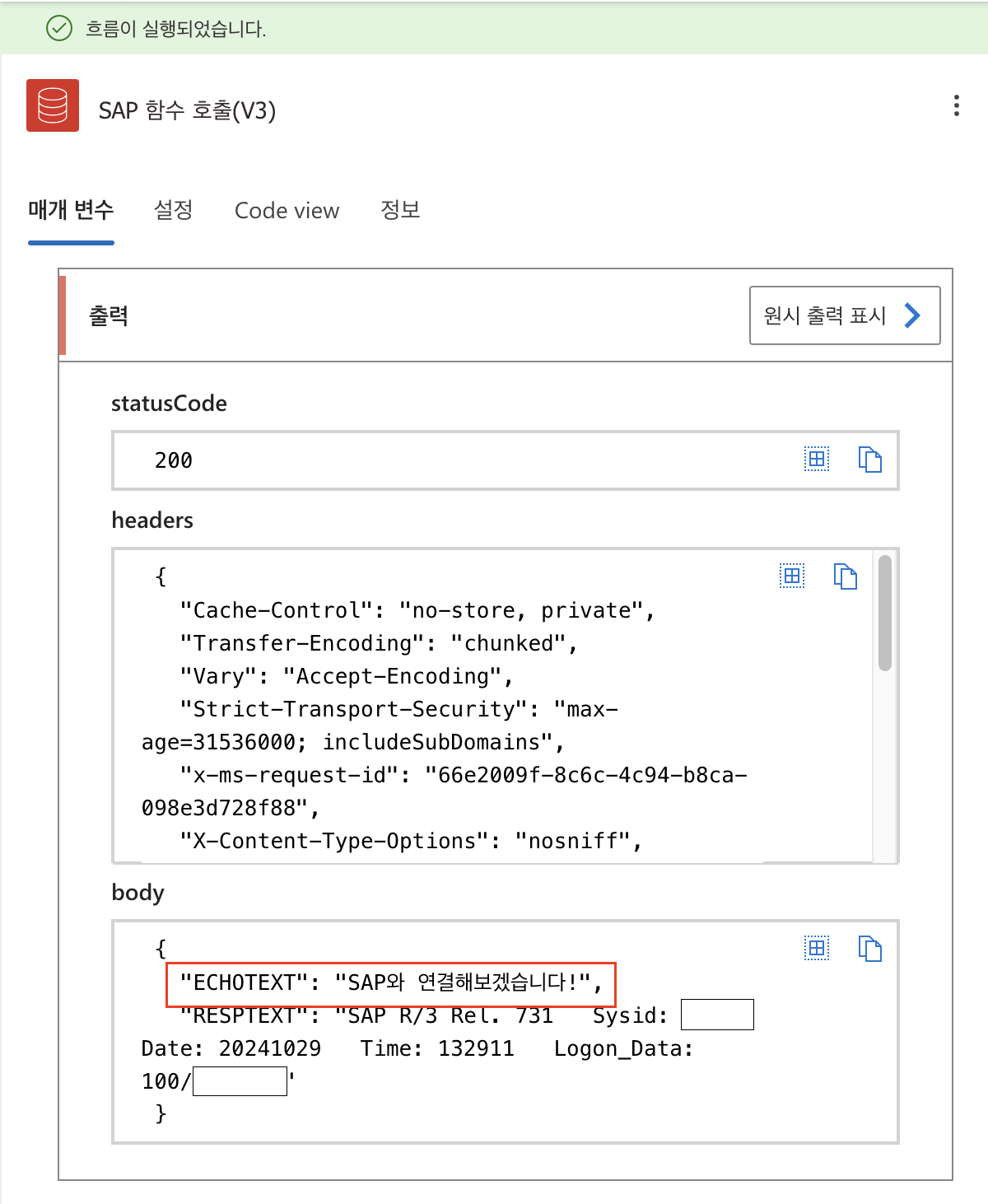Open table view for body output
Viewport: 988px width, 1204px height.
[x=817, y=948]
